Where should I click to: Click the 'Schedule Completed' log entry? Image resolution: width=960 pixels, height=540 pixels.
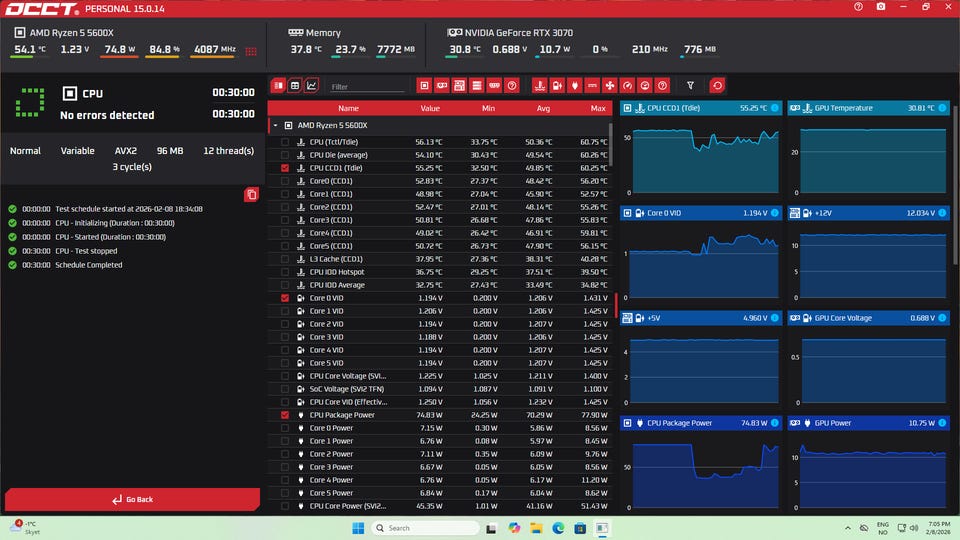tap(89, 265)
